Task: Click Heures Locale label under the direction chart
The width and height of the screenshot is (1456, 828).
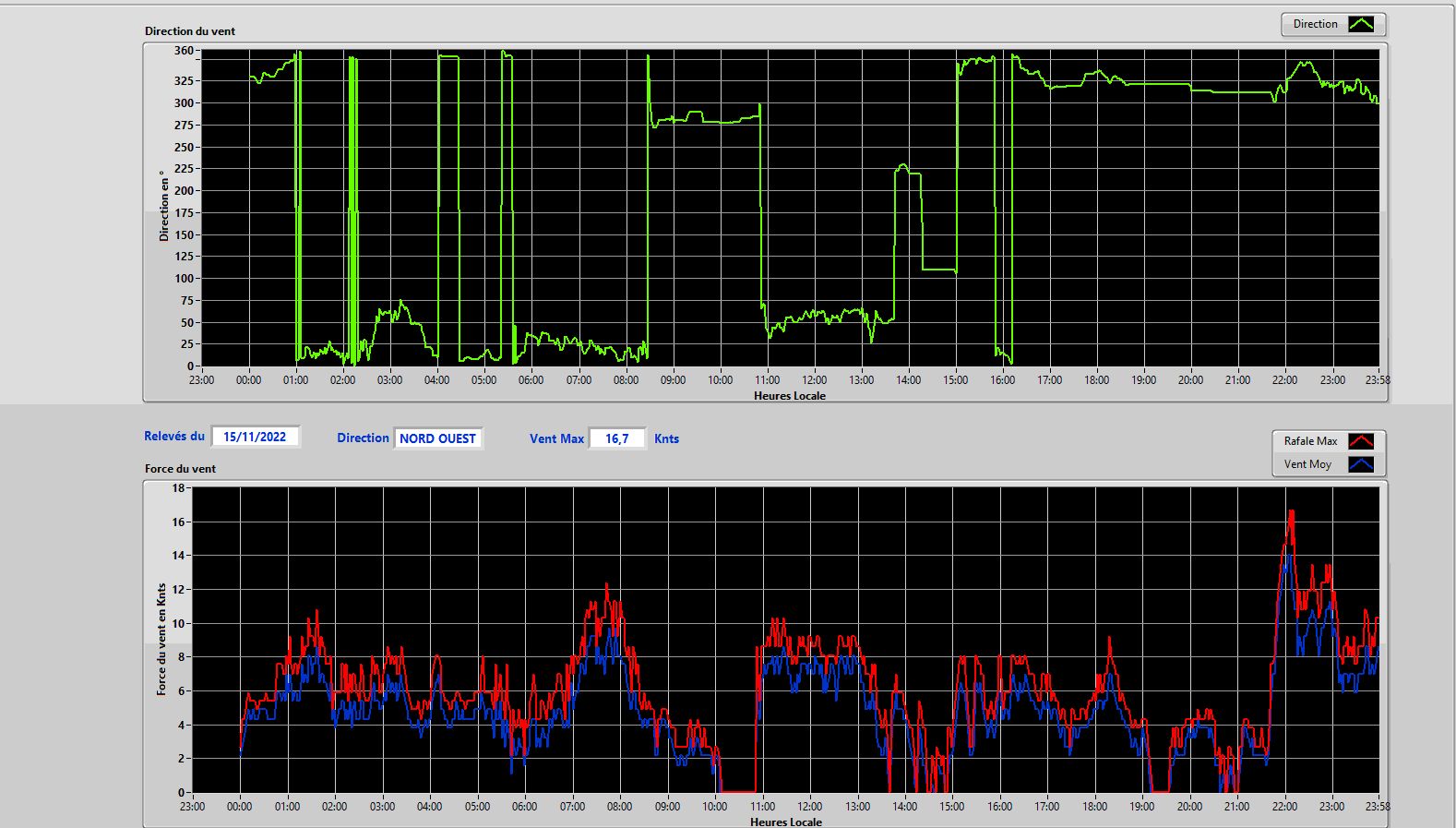Action: click(790, 395)
